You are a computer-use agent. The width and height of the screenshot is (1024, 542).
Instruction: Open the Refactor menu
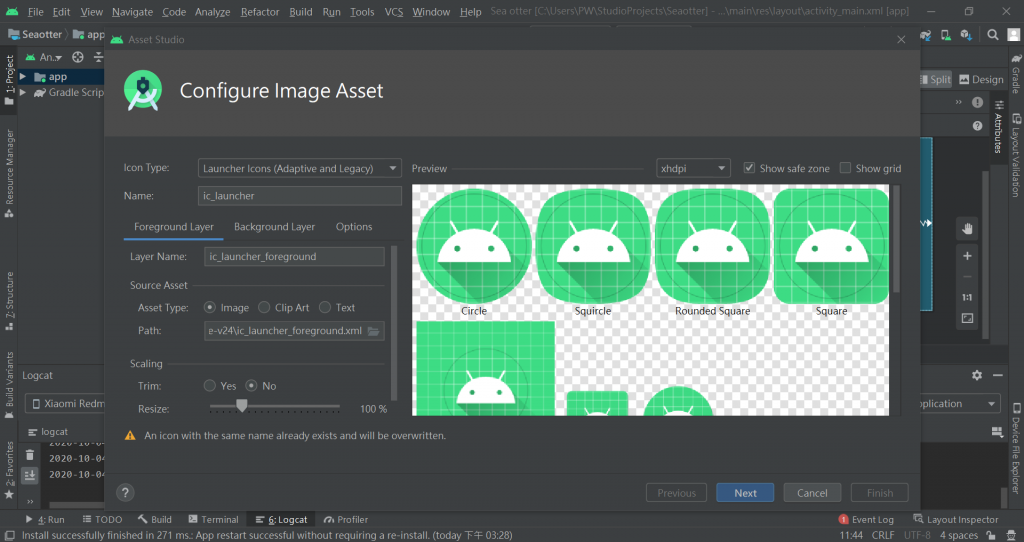tap(260, 12)
